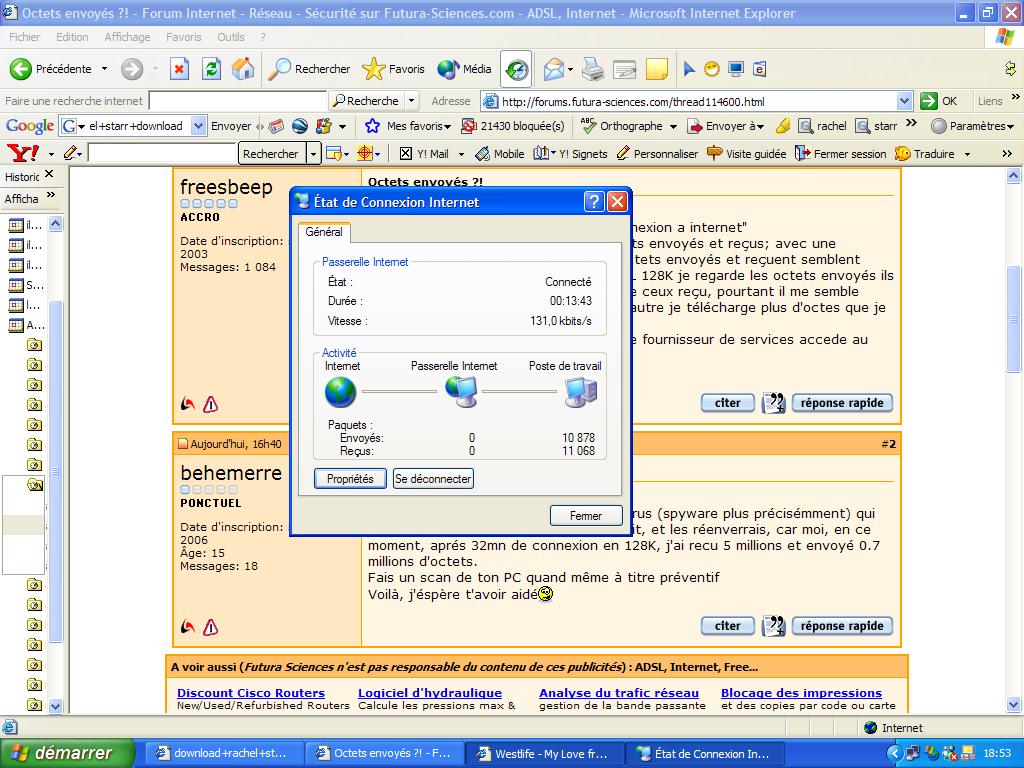Click the Yahoo Y! logo
Image resolution: width=1024 pixels, height=768 pixels.
(23, 153)
